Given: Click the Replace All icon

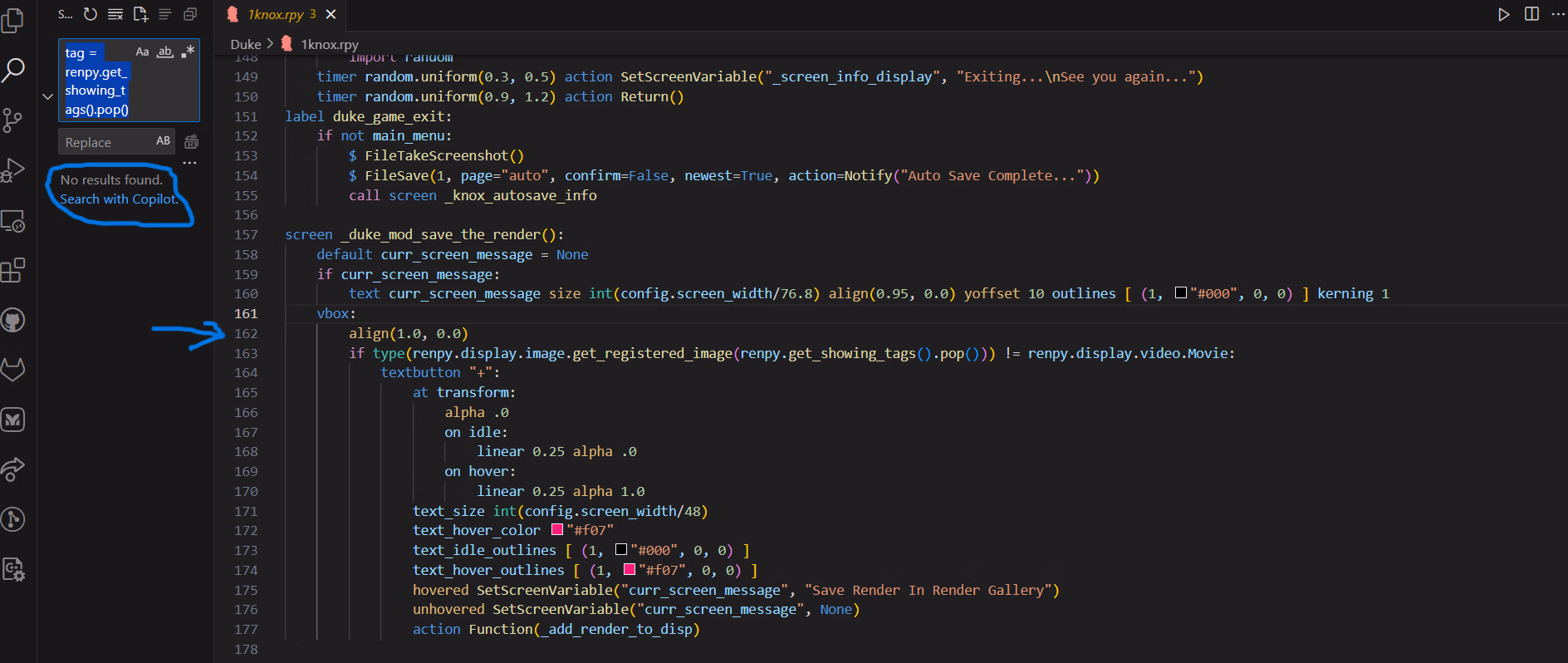Looking at the screenshot, I should (191, 142).
